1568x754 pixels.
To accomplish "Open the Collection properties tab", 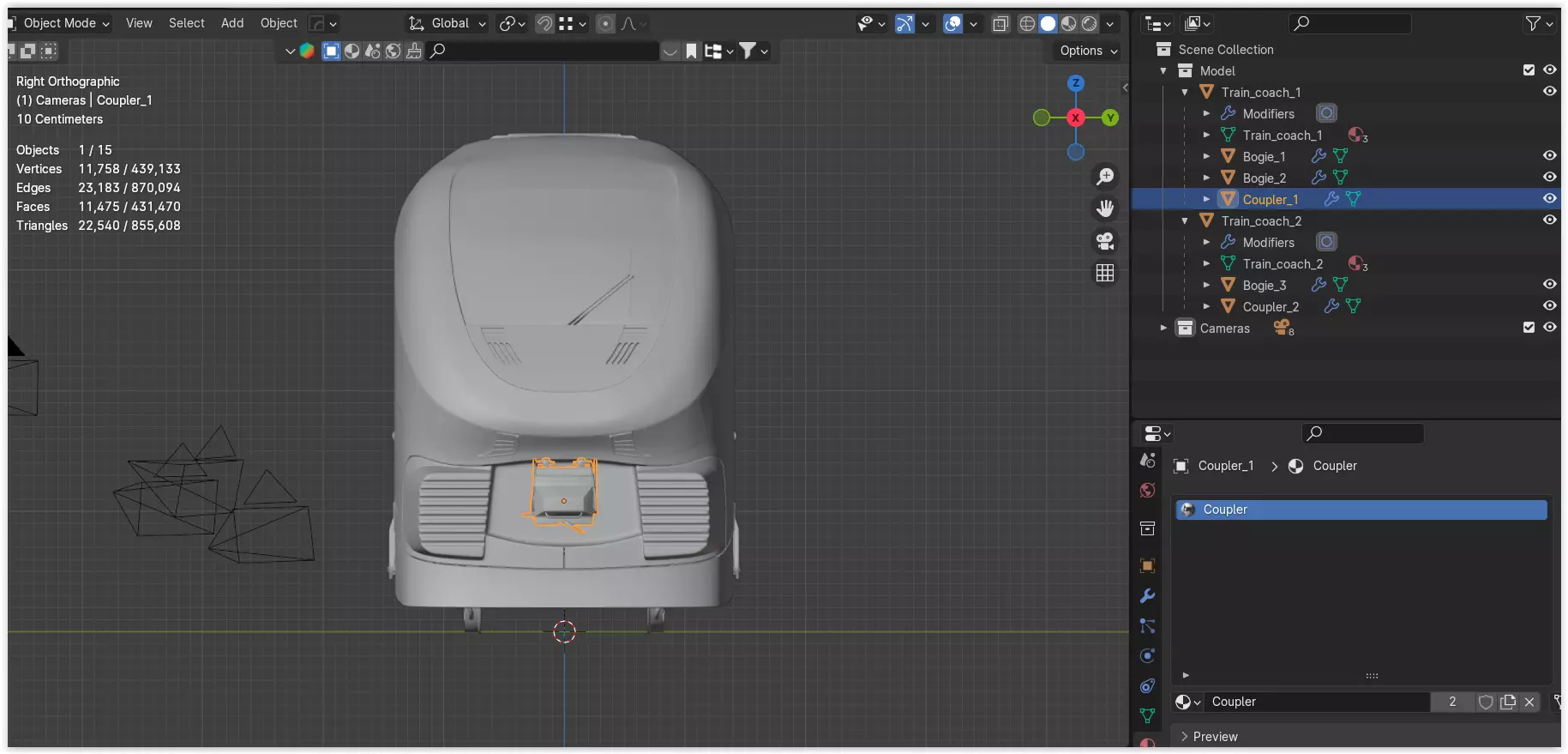I will point(1148,528).
